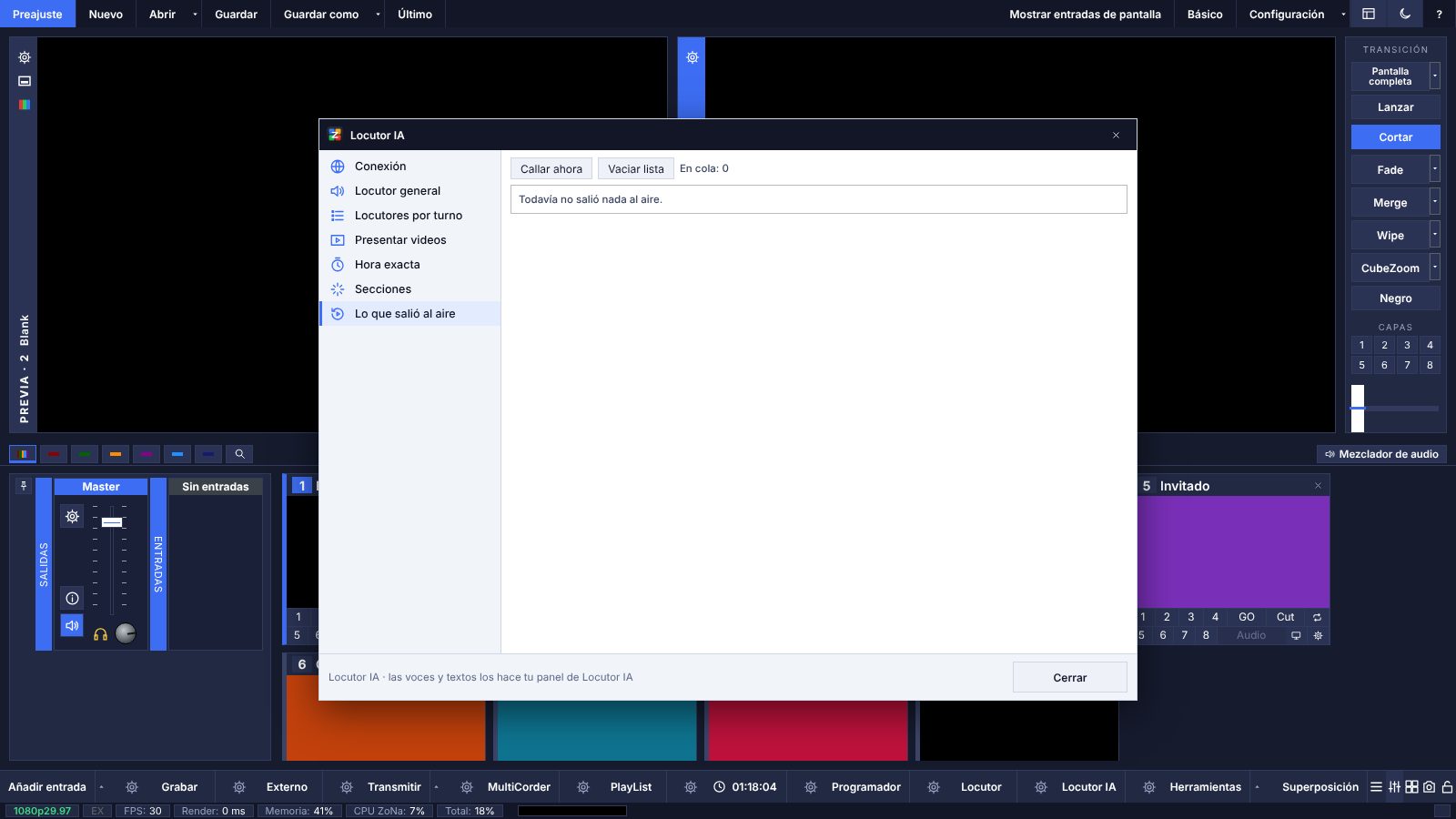
Task: Click the Vaciar lista button
Action: coord(636,168)
